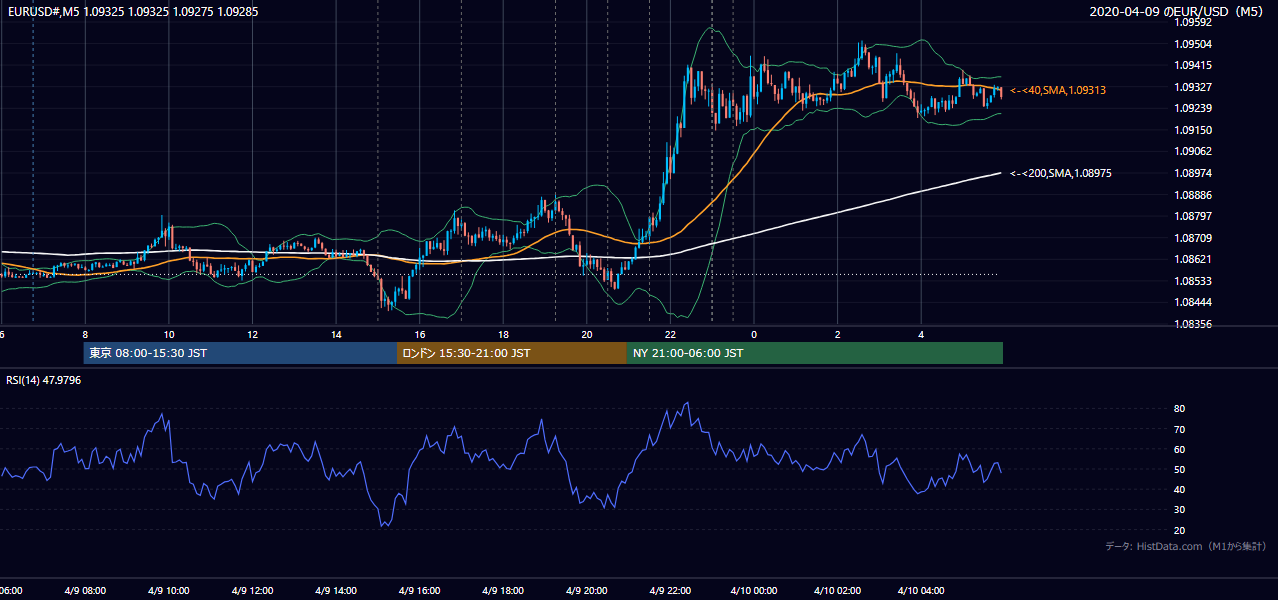Select the London 15:30-21:00 JST session bar
The image size is (1278, 600).
(512, 353)
